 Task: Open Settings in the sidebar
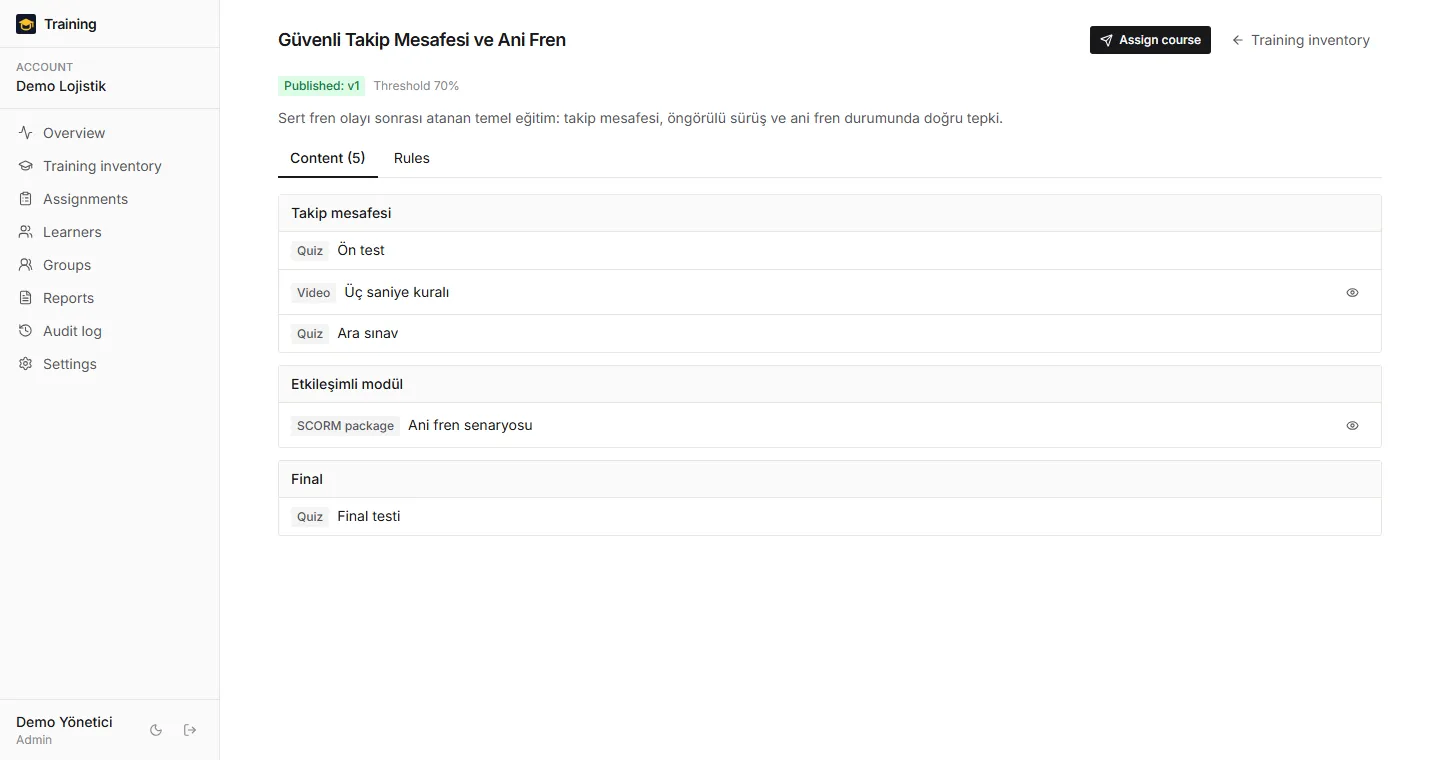point(110,364)
